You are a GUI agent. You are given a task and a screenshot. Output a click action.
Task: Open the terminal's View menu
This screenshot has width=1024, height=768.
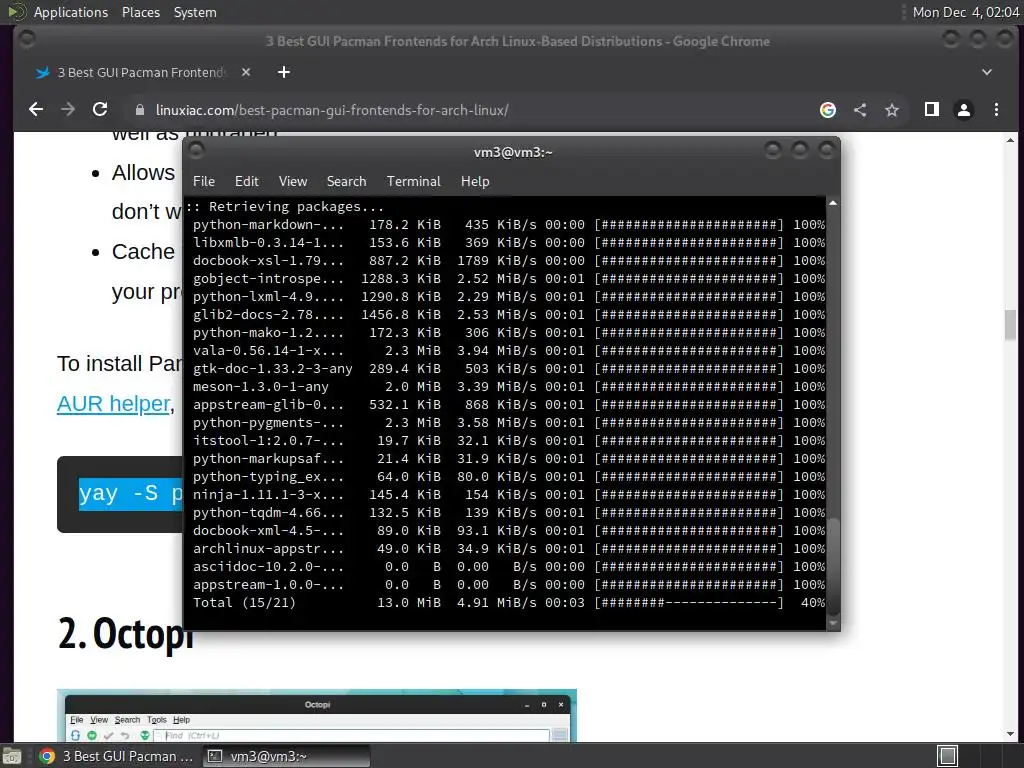click(293, 182)
